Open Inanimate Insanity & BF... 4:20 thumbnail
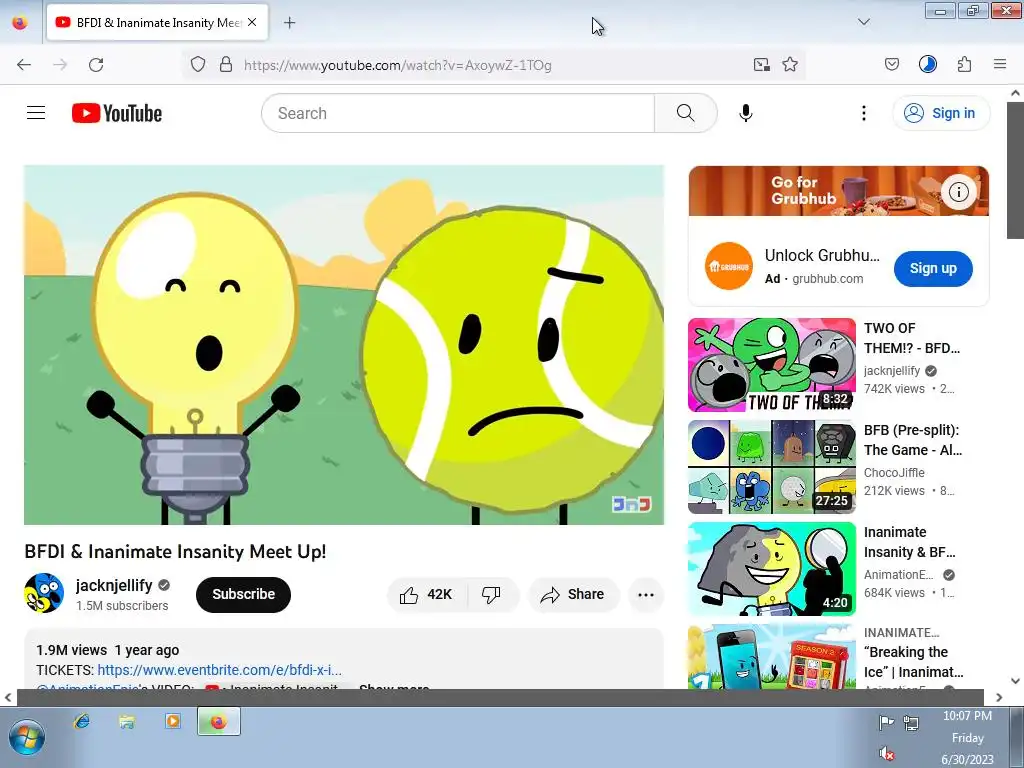 [x=771, y=569]
